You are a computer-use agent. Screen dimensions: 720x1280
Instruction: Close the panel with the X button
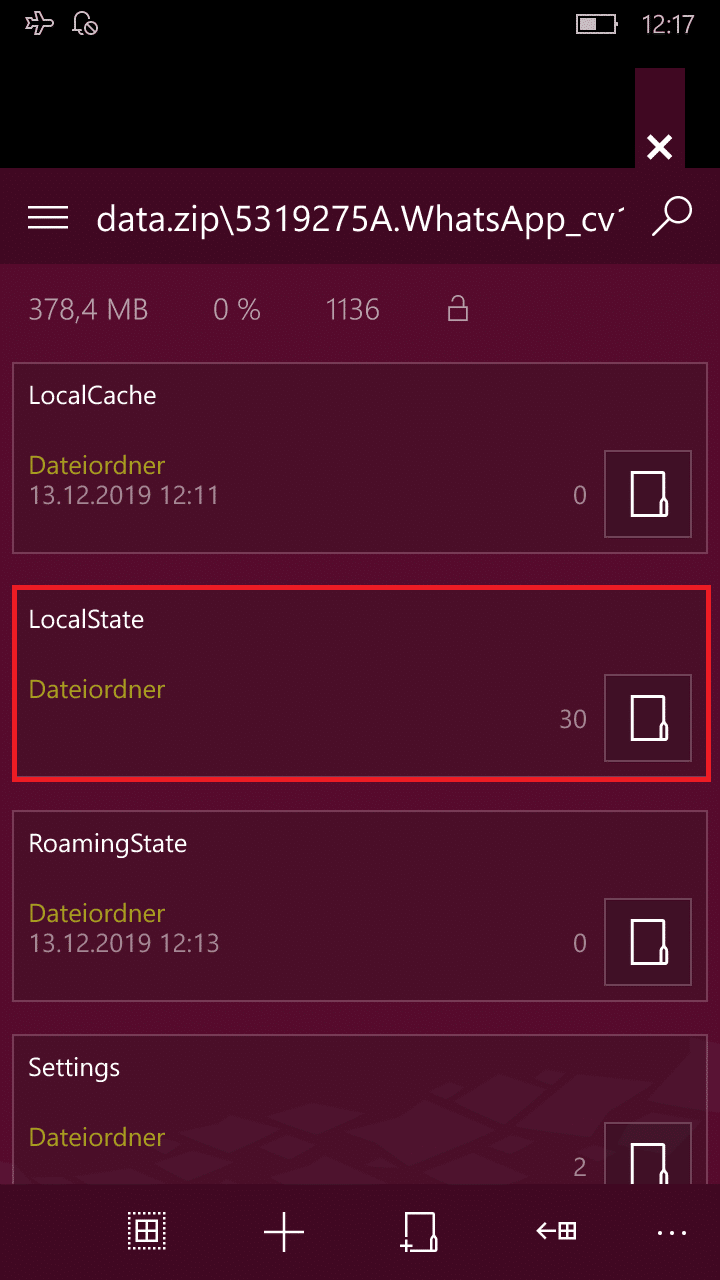click(659, 148)
